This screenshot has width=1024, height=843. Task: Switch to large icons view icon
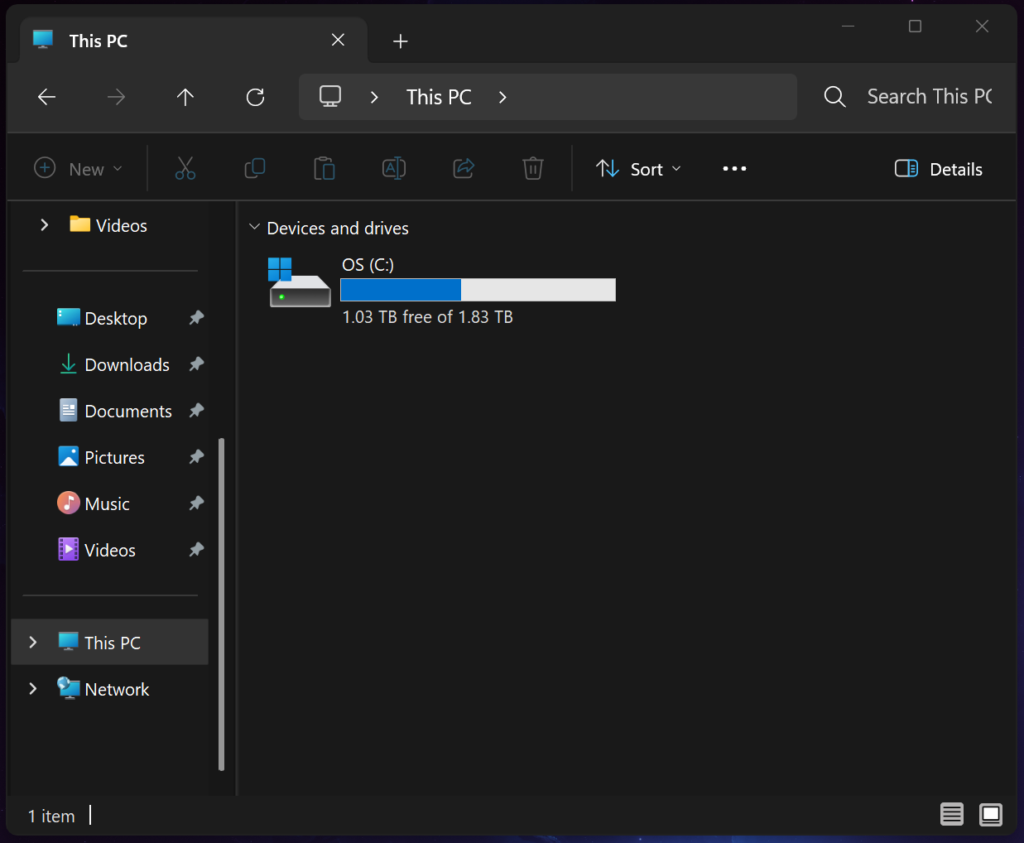(x=991, y=814)
